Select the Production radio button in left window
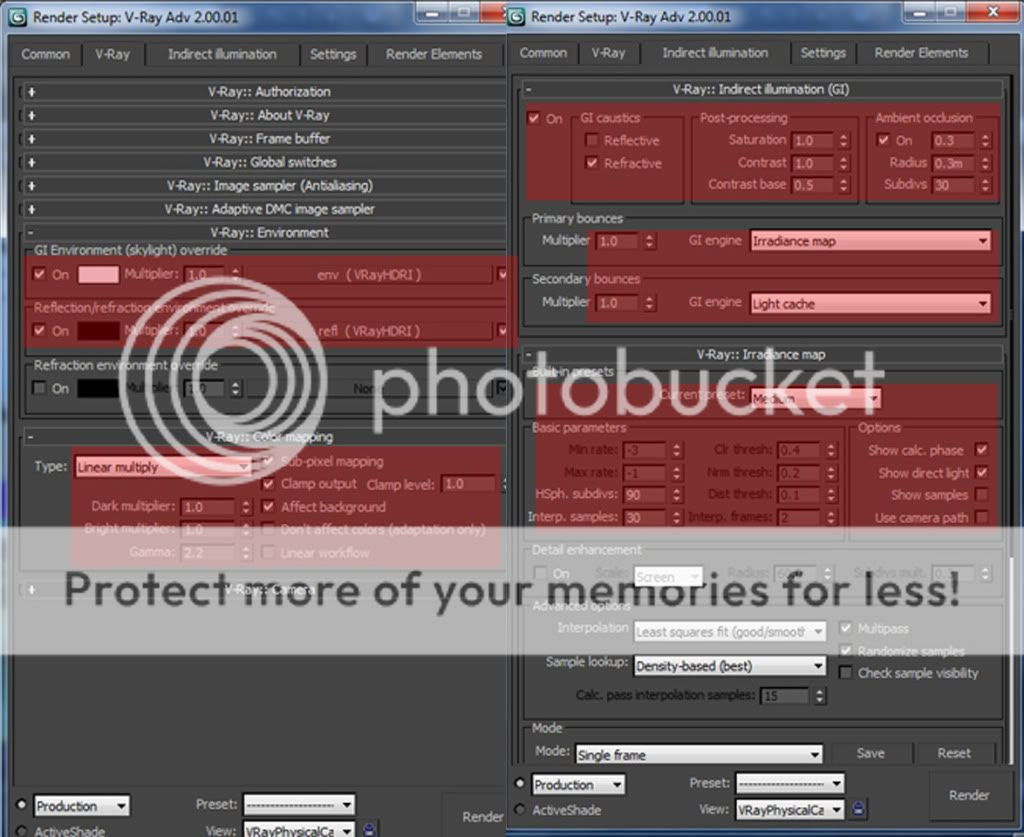The height and width of the screenshot is (837, 1024). [22, 804]
